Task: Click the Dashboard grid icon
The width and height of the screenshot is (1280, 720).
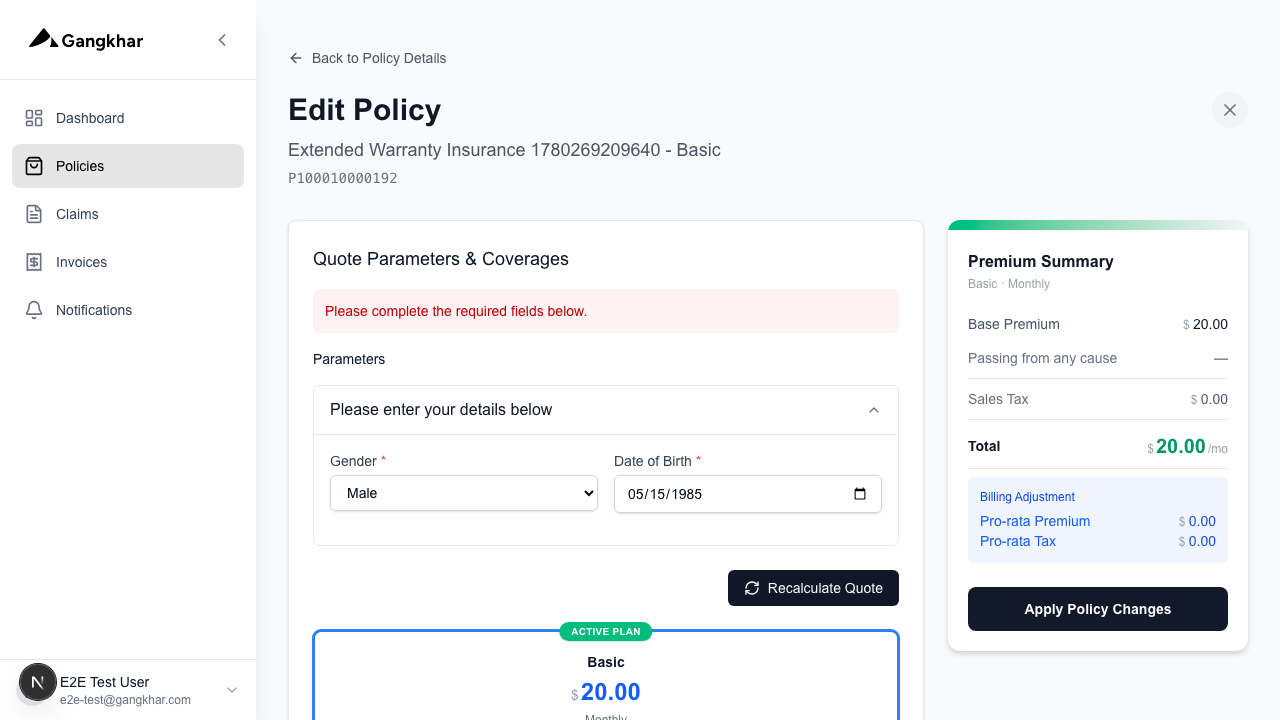Action: pyautogui.click(x=34, y=118)
